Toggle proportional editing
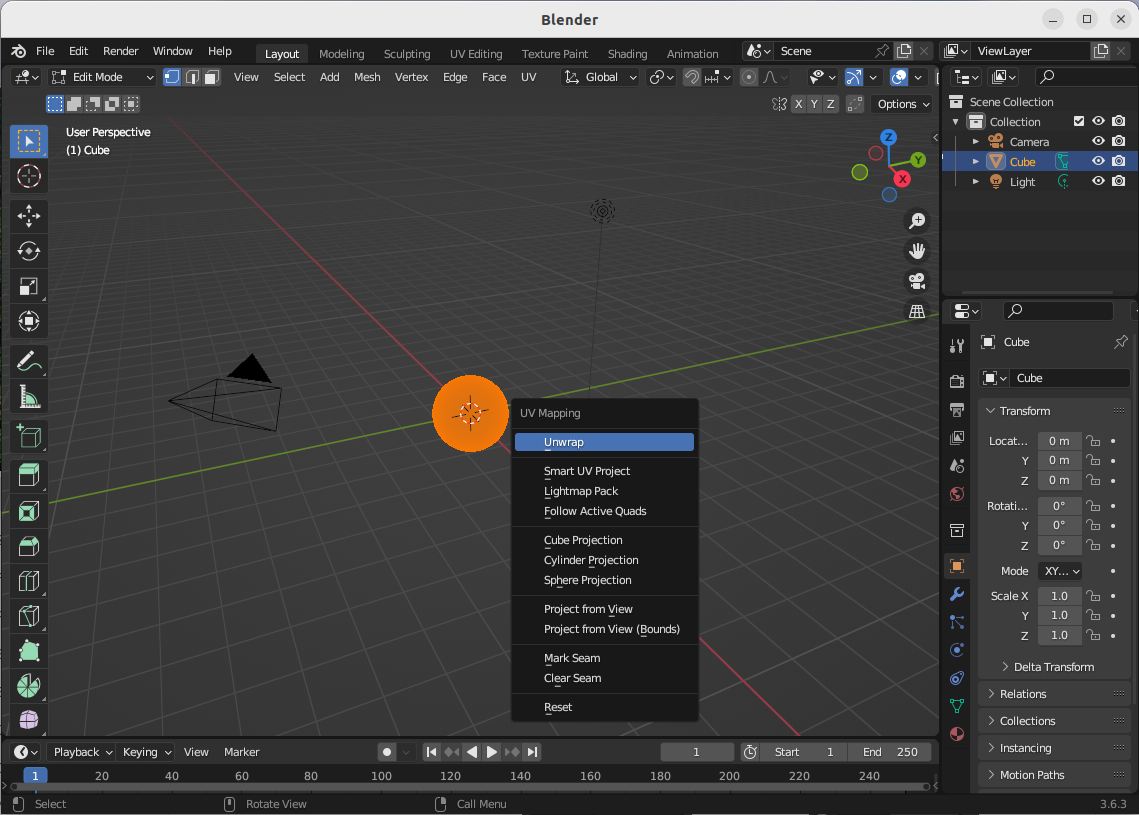This screenshot has width=1139, height=815. 749,77
